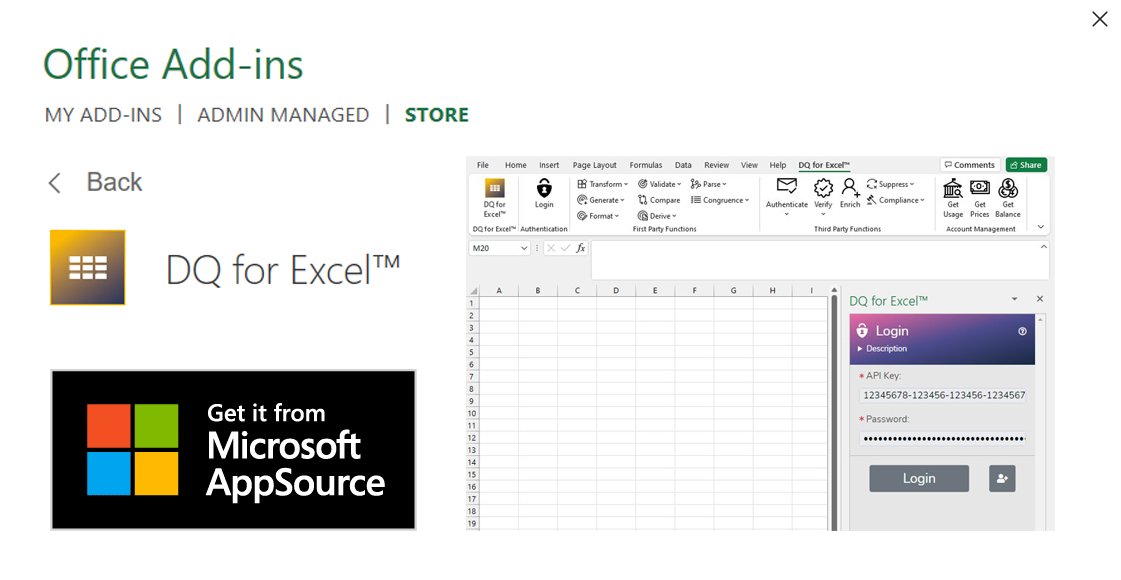Click the Derive function icon
The height and width of the screenshot is (580, 1121).
point(656,215)
